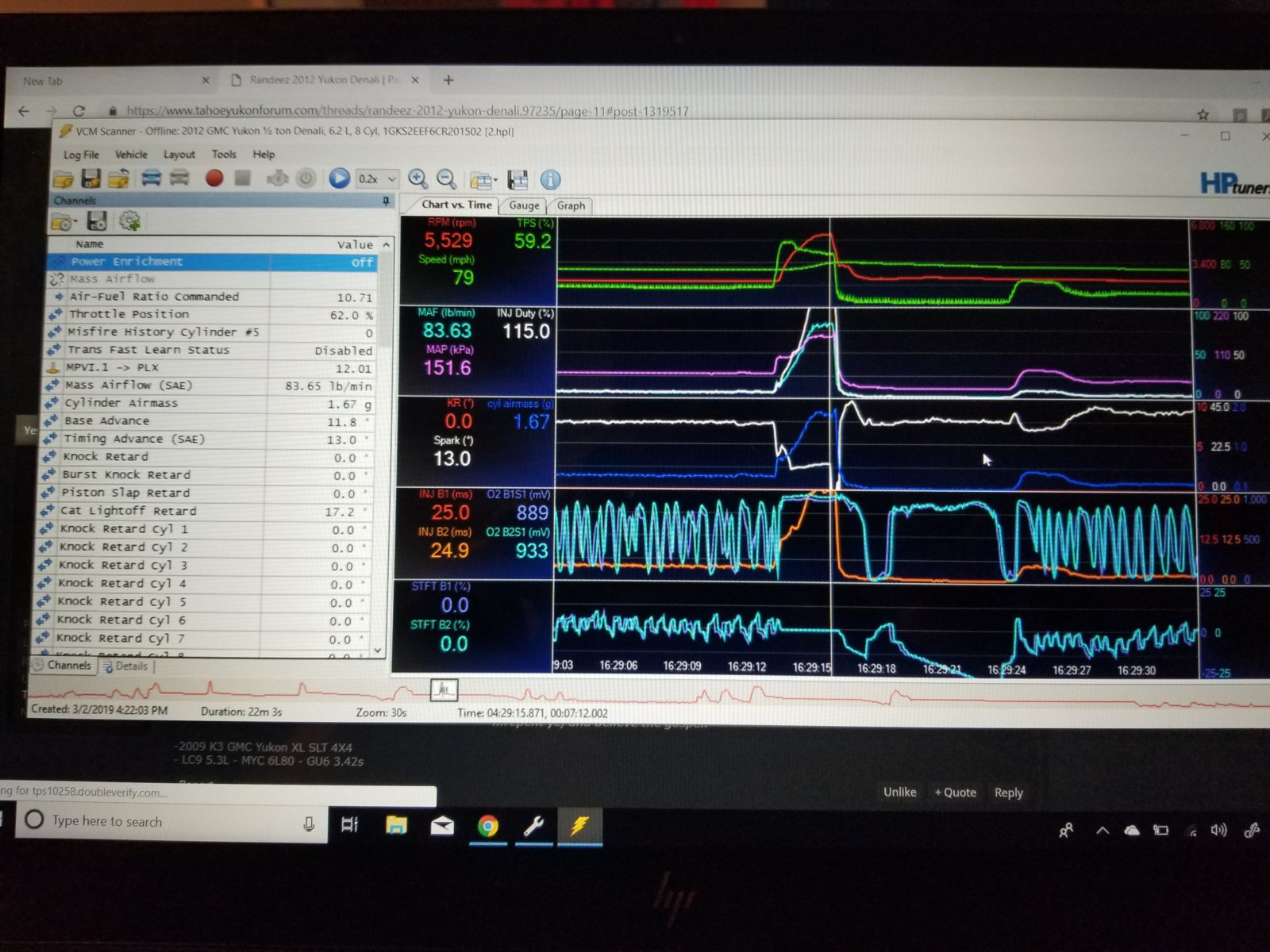Bookmark the page with the star icon

pyautogui.click(x=1203, y=115)
